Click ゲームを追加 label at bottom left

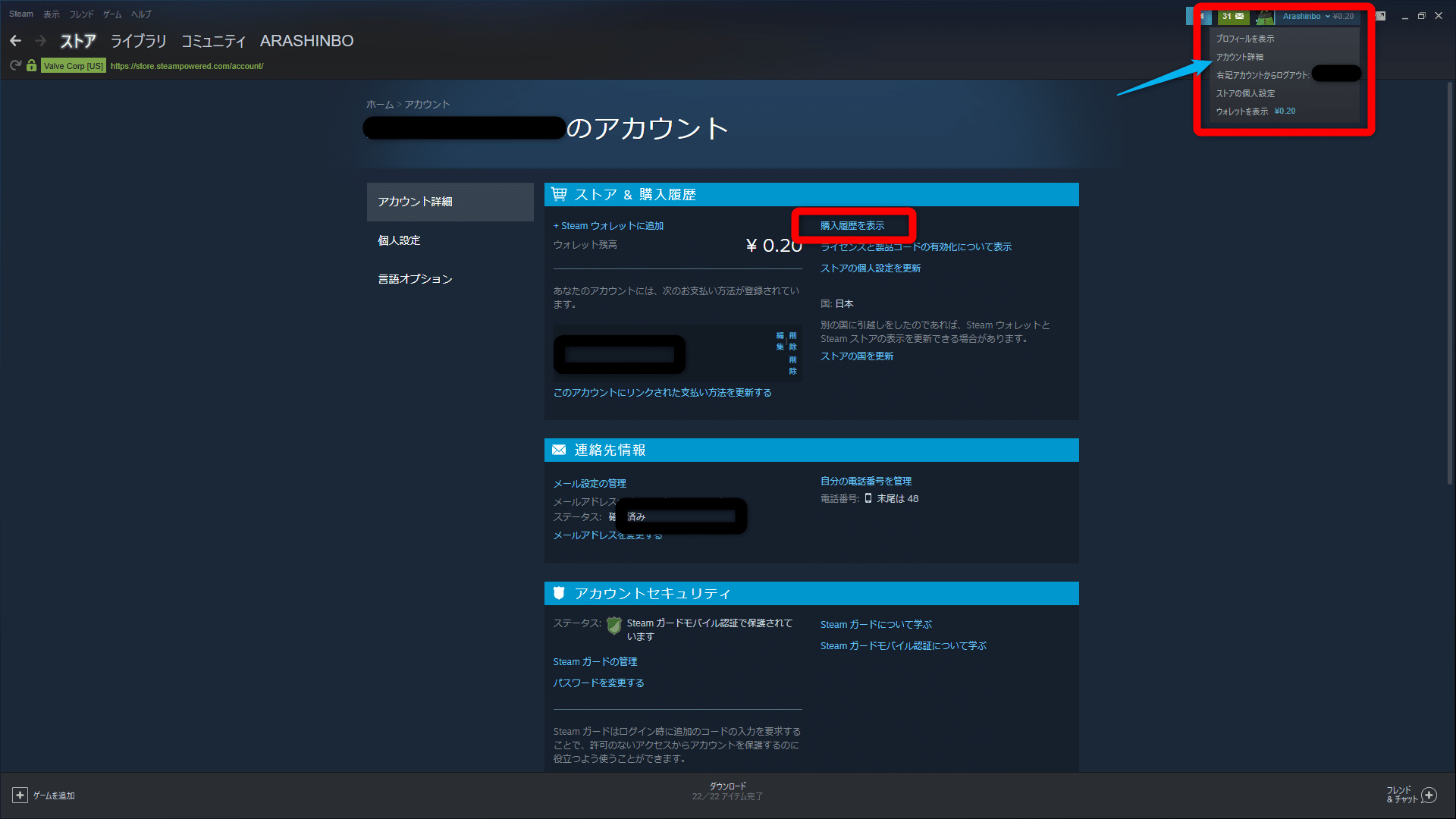click(x=54, y=795)
